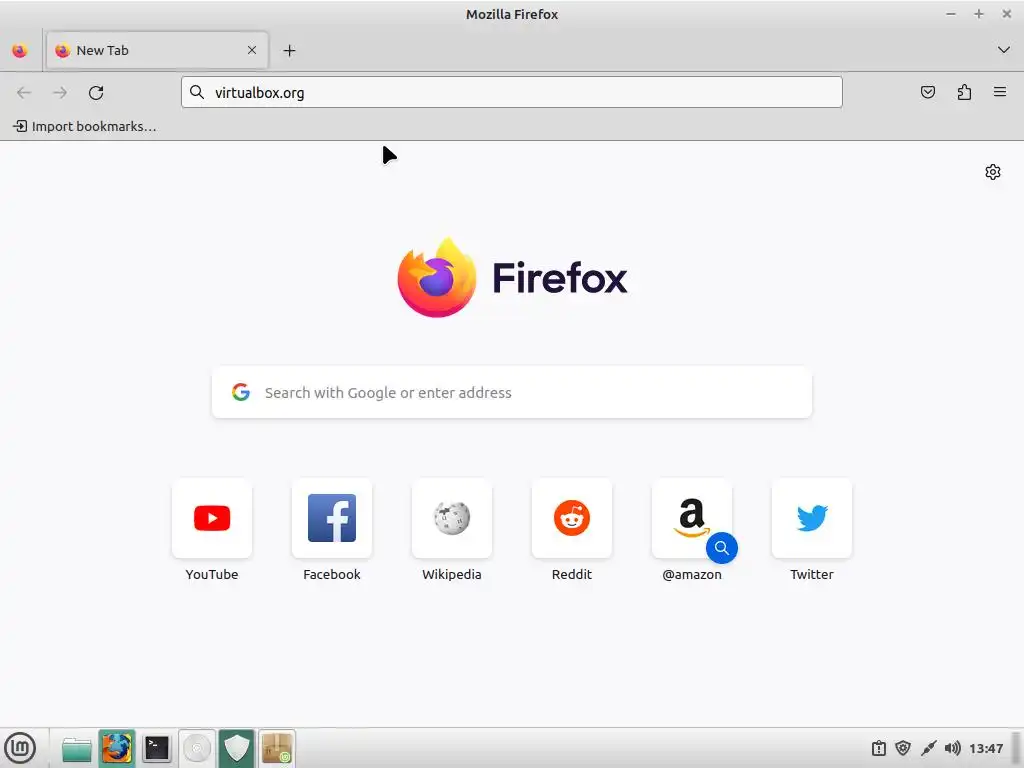The image size is (1024, 768).
Task: Click the Wikipedia label text
Action: (452, 575)
